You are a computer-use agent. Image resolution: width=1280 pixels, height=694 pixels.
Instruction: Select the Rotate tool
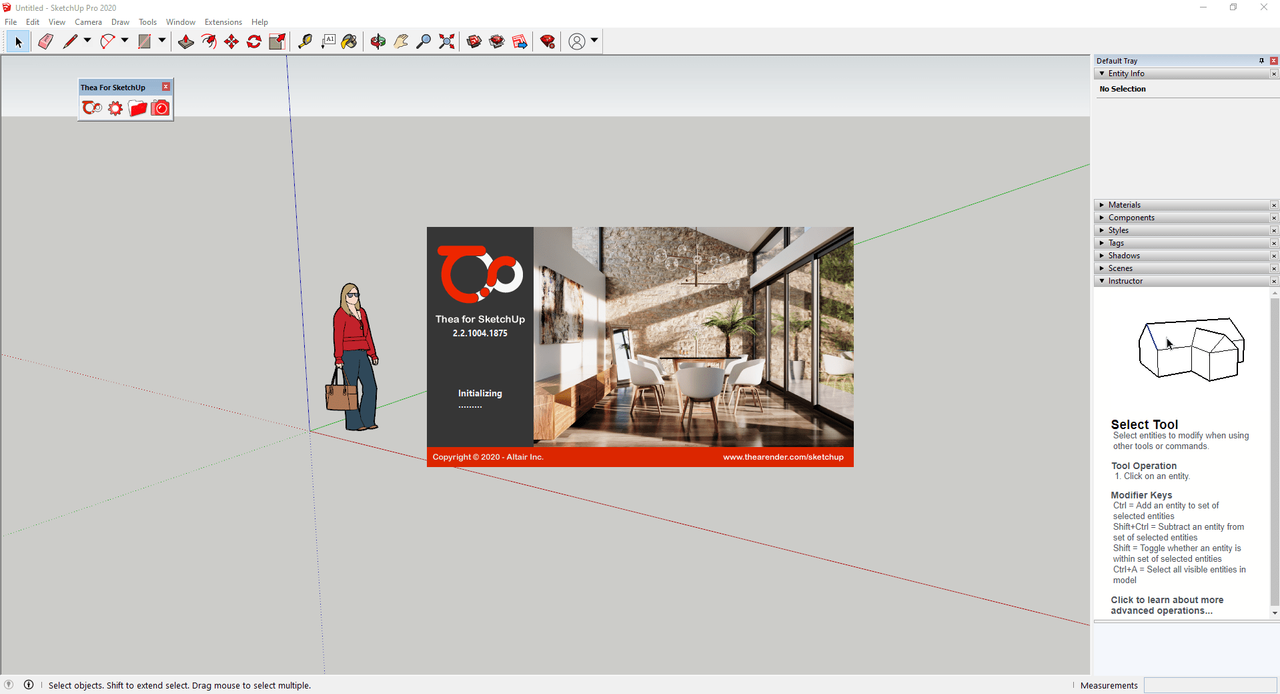pyautogui.click(x=254, y=41)
